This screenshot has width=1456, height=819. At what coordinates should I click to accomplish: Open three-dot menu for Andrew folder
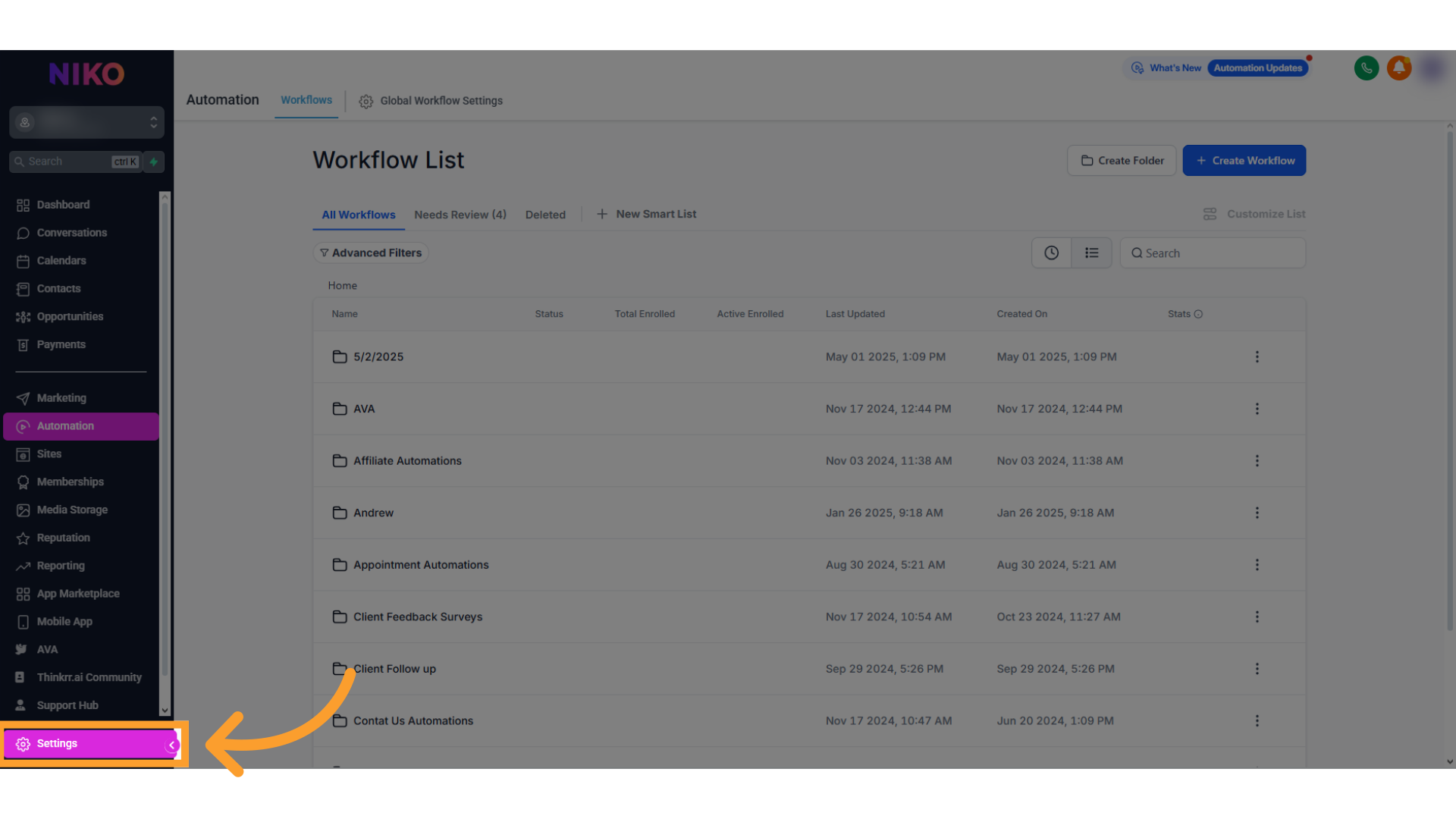[x=1257, y=513]
